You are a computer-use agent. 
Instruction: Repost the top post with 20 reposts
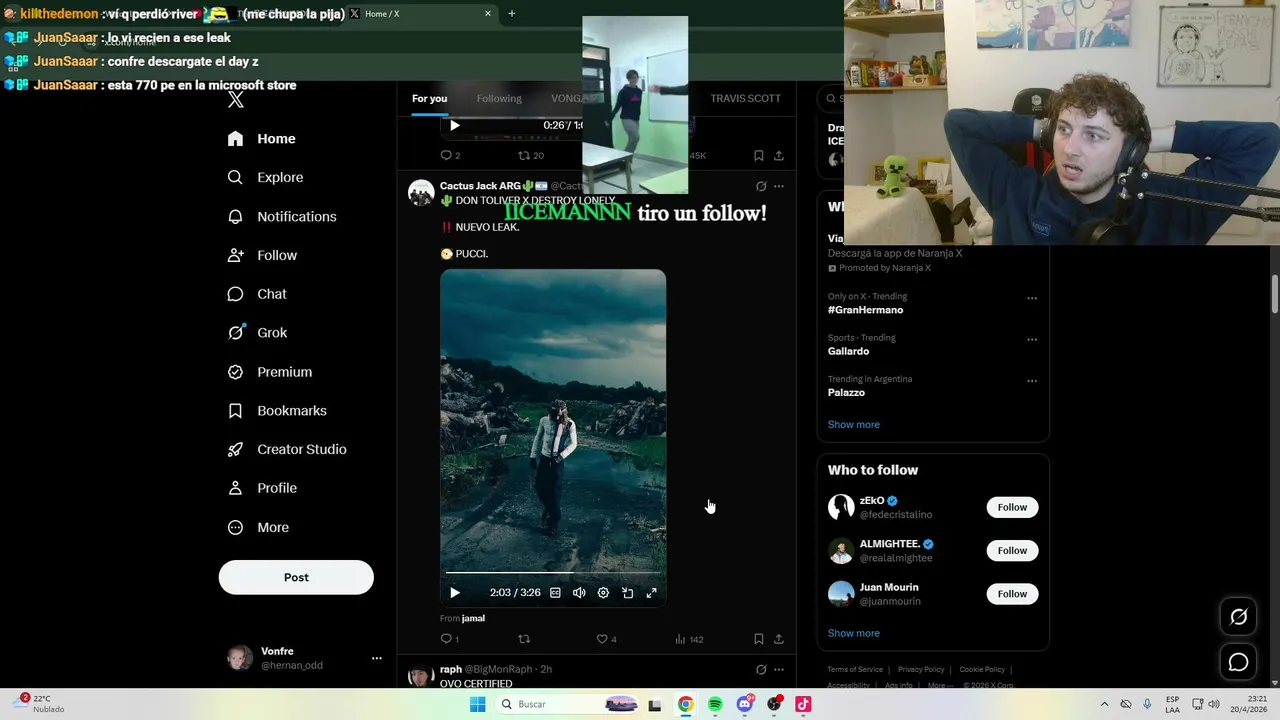(x=530, y=155)
